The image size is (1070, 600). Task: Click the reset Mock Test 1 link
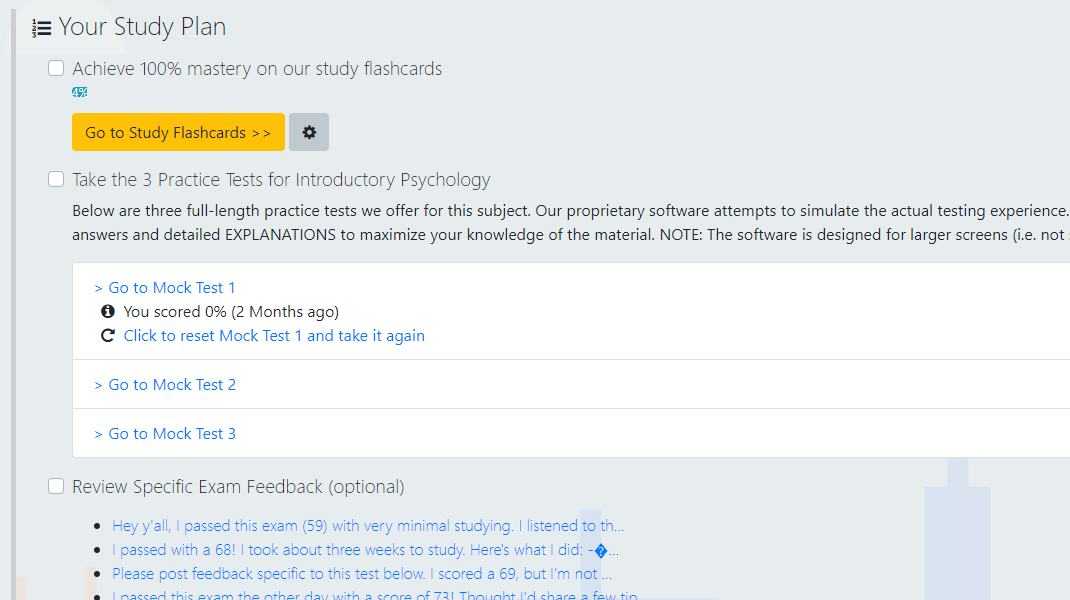(x=274, y=336)
